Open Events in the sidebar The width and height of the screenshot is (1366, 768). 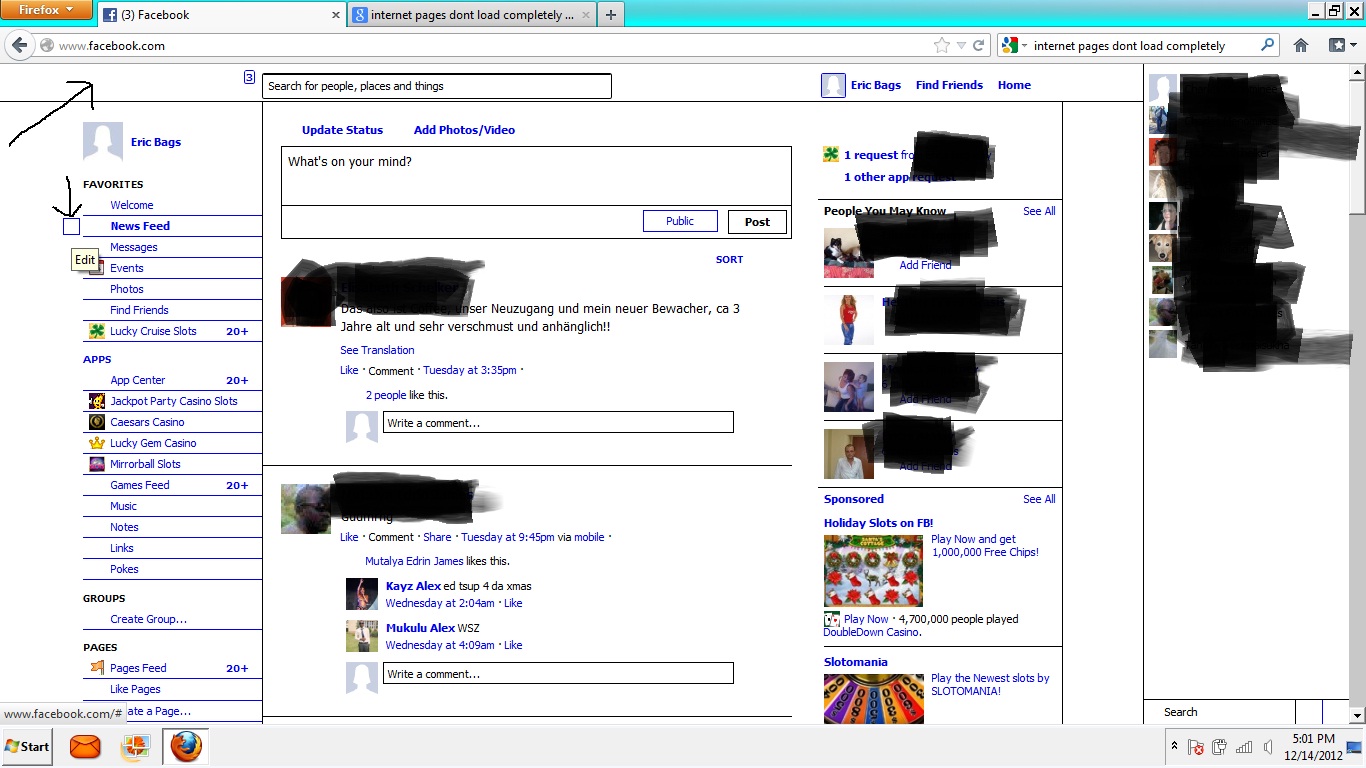127,268
